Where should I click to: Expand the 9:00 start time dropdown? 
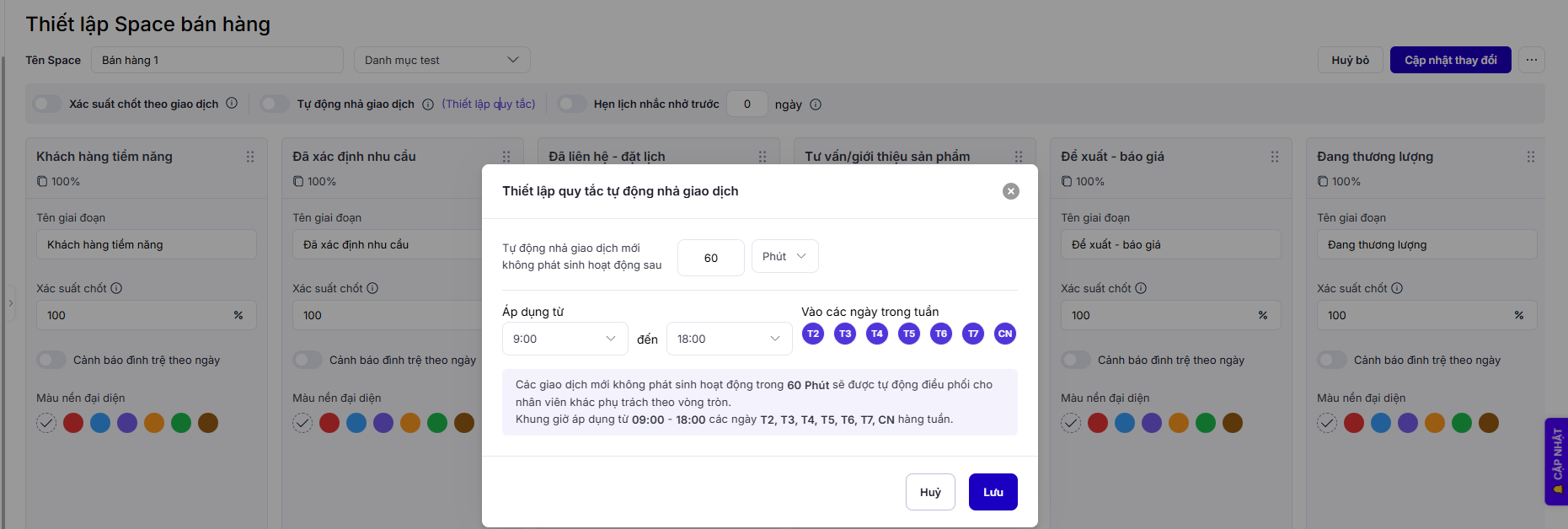[565, 339]
